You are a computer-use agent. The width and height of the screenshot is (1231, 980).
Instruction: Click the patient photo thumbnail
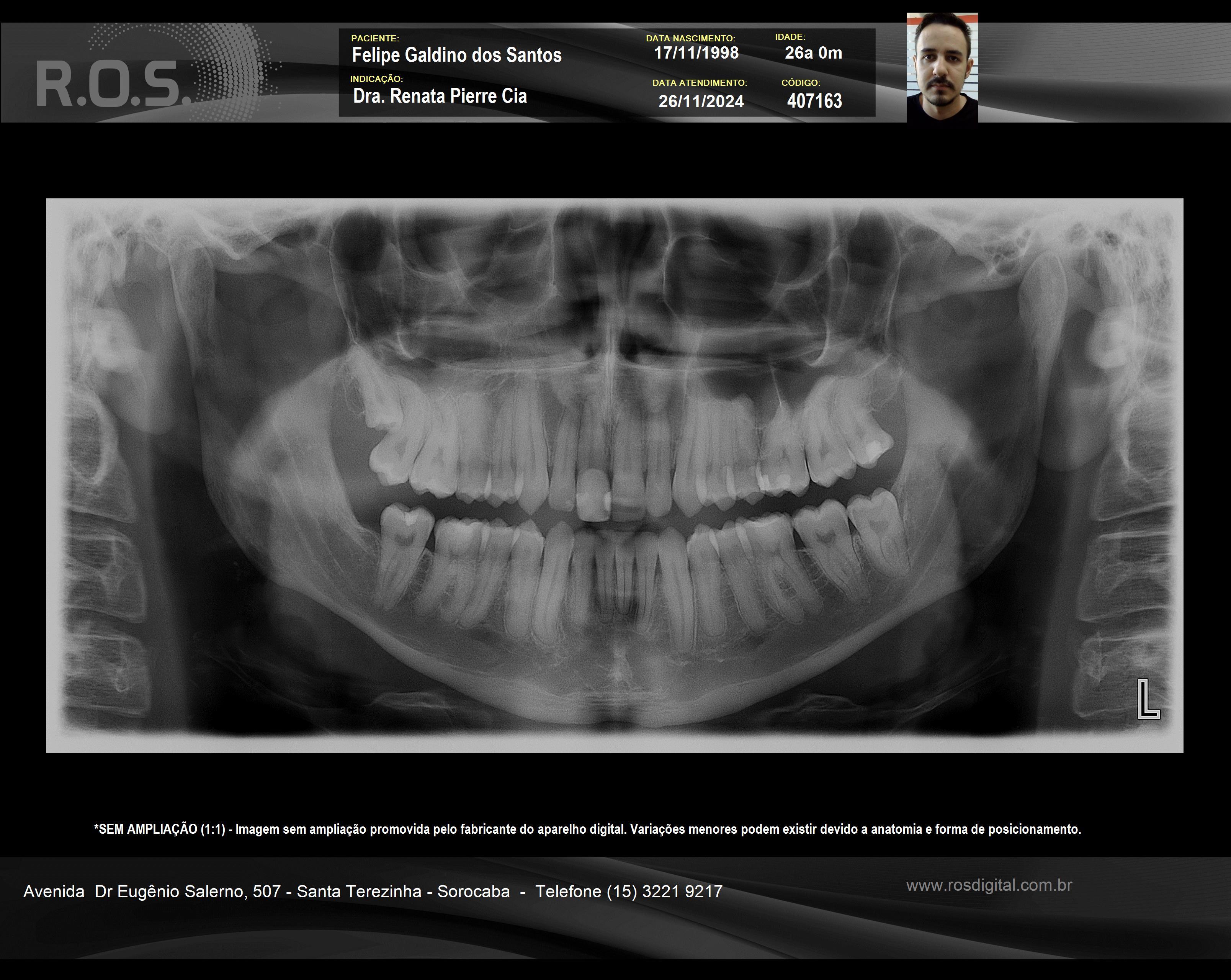tap(942, 67)
